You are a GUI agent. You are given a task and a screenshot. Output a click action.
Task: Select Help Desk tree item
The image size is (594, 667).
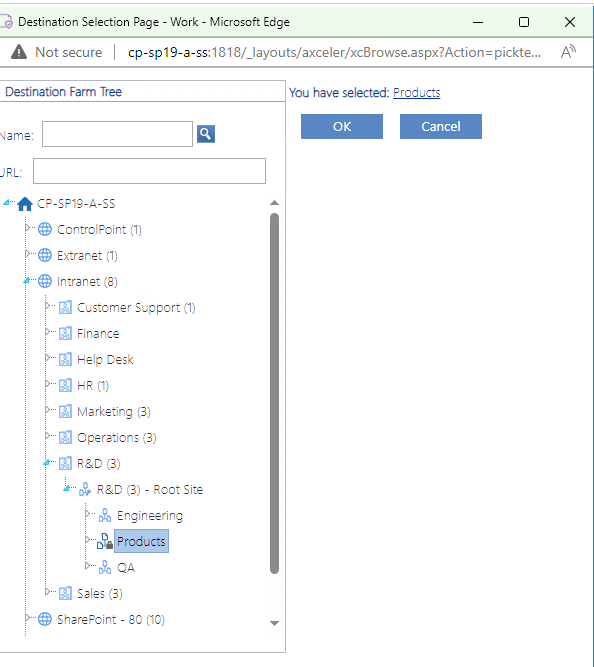click(x=105, y=360)
